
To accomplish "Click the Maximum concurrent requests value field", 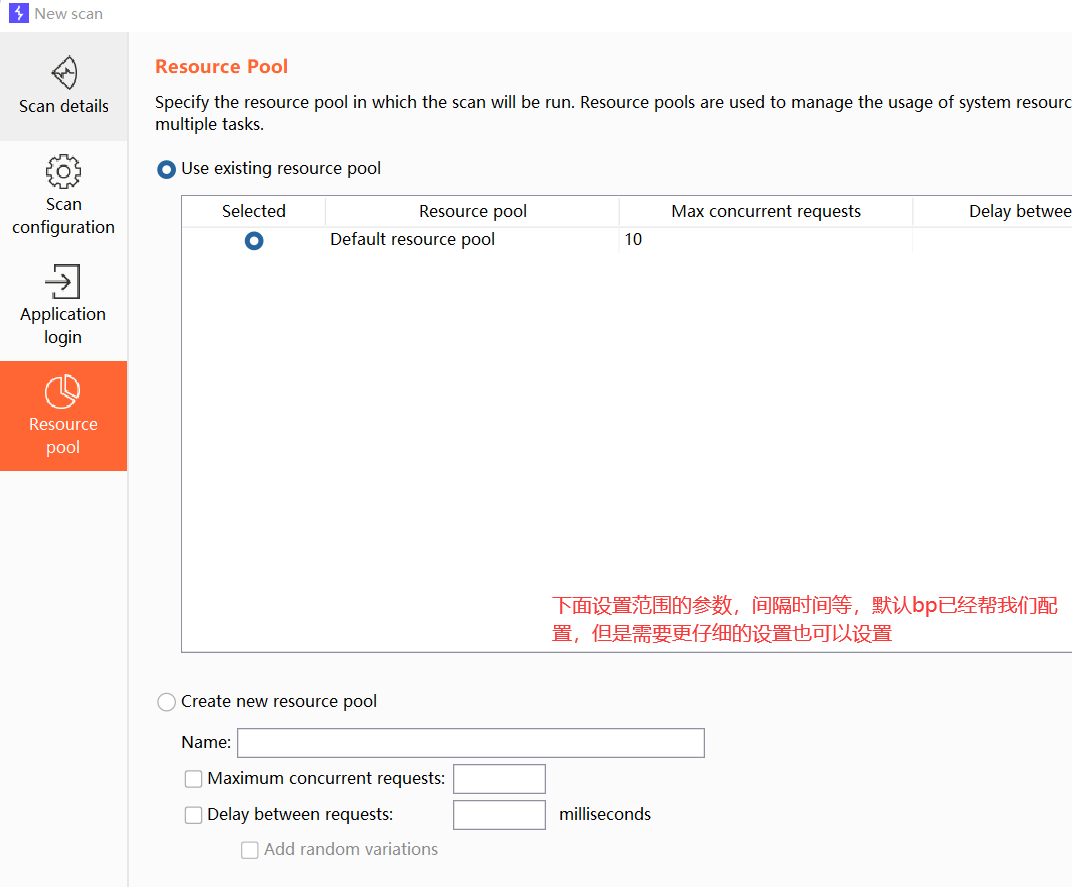I will (499, 779).
